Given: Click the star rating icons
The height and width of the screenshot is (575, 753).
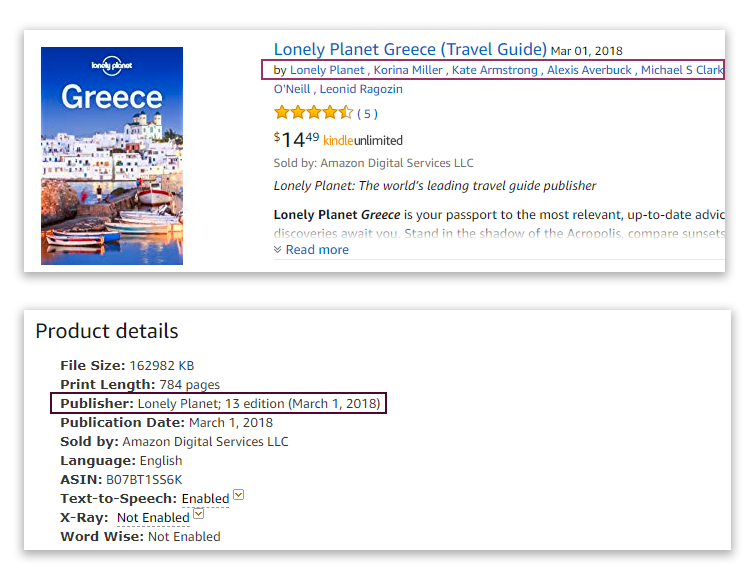Looking at the screenshot, I should tap(313, 113).
